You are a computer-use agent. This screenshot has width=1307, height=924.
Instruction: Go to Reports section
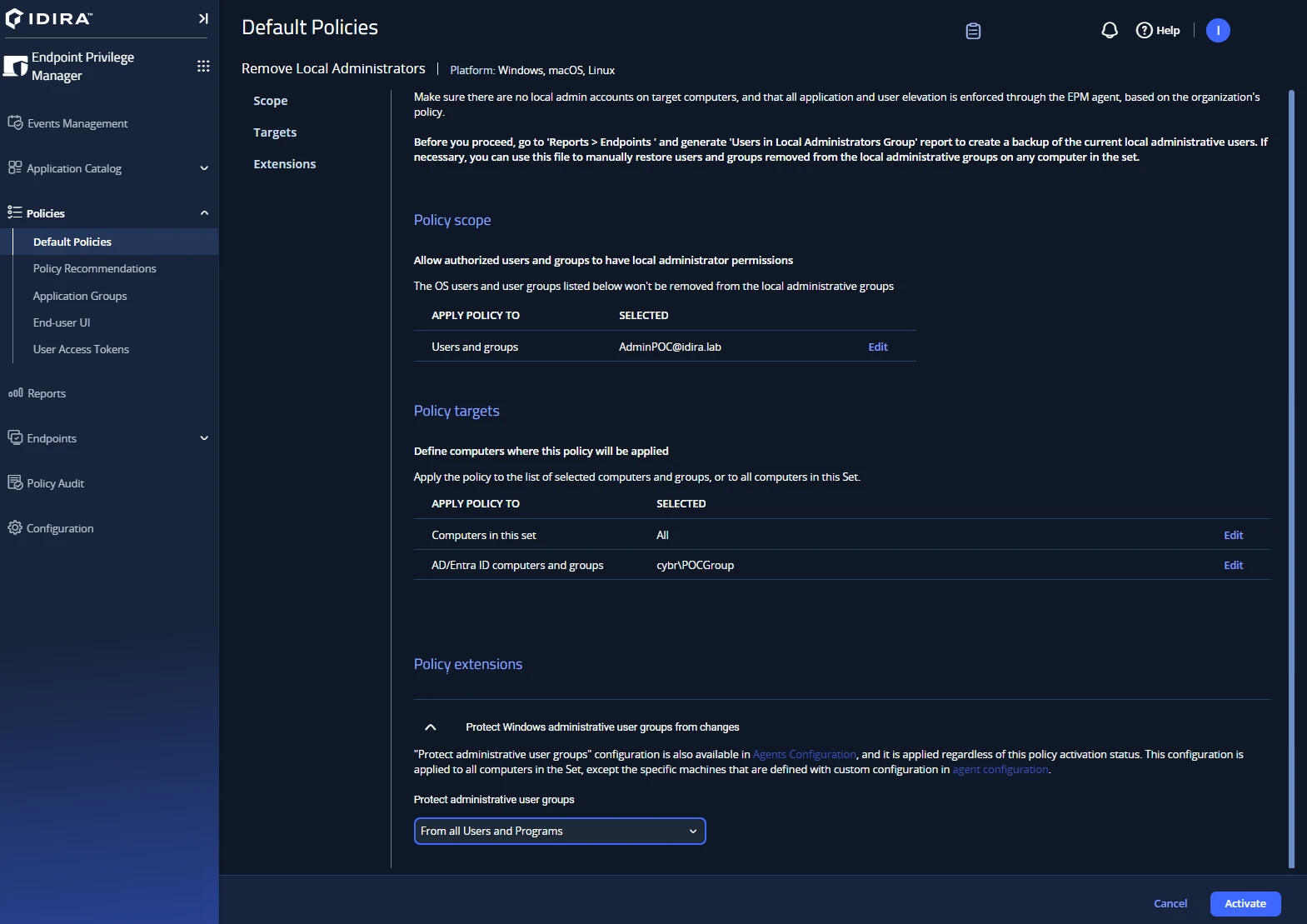click(x=47, y=393)
